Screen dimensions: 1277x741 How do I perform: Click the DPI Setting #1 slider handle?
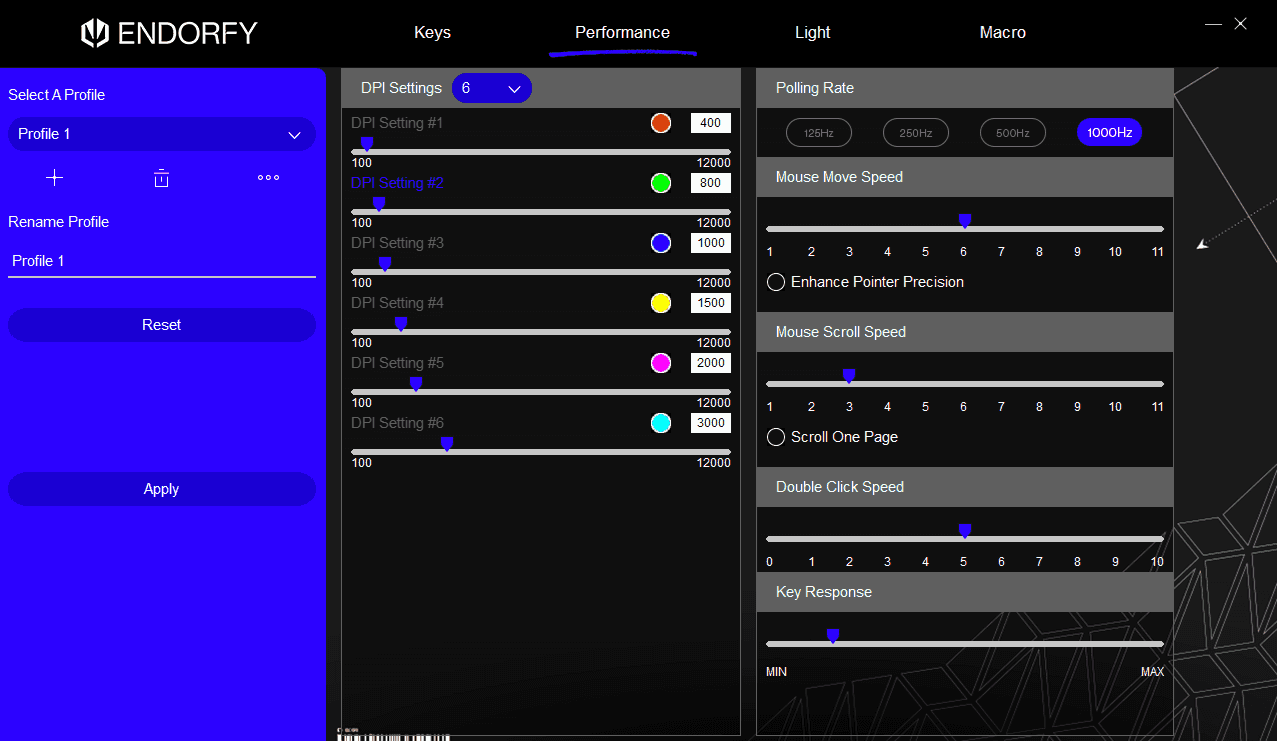367,145
